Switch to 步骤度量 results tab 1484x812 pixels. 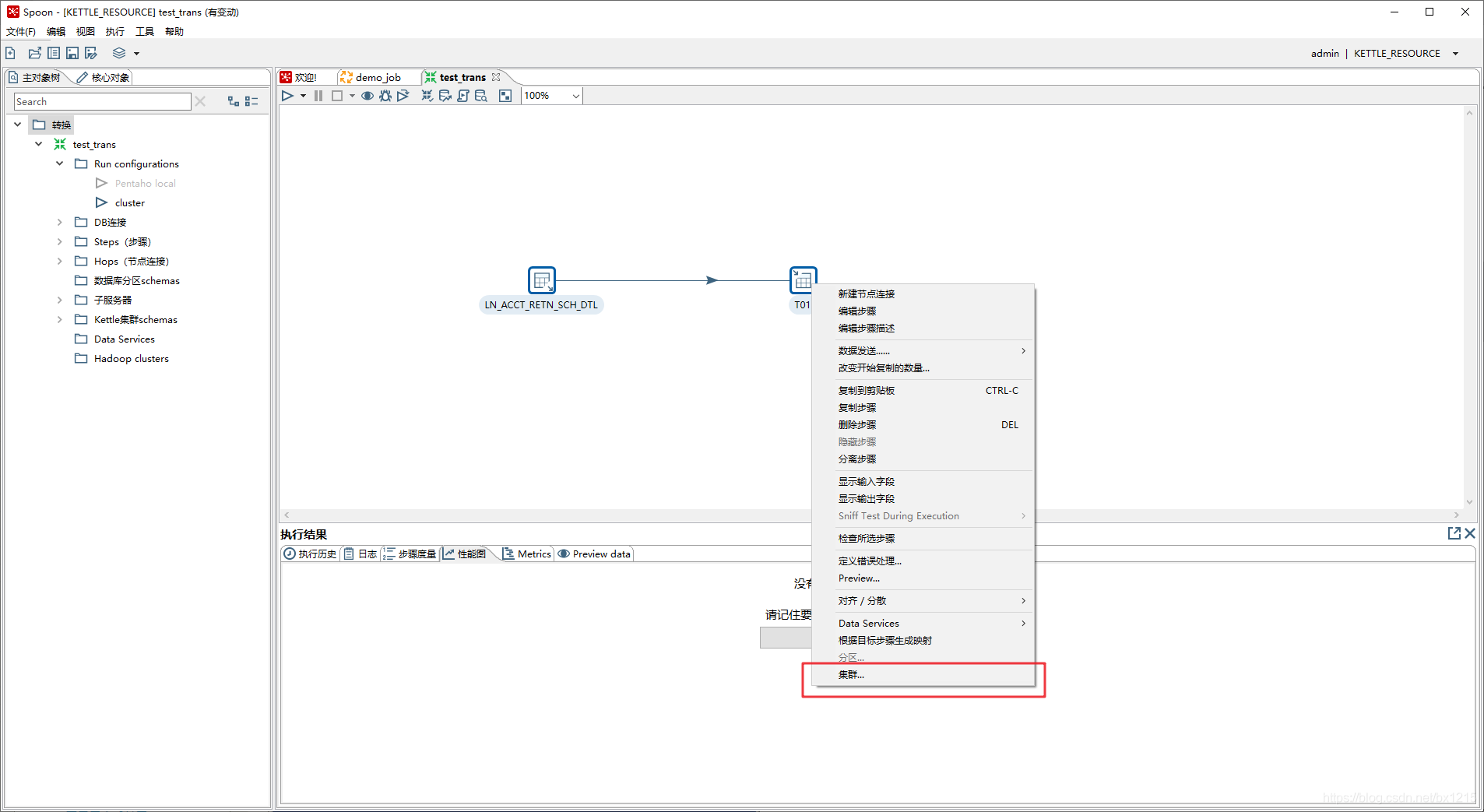410,554
